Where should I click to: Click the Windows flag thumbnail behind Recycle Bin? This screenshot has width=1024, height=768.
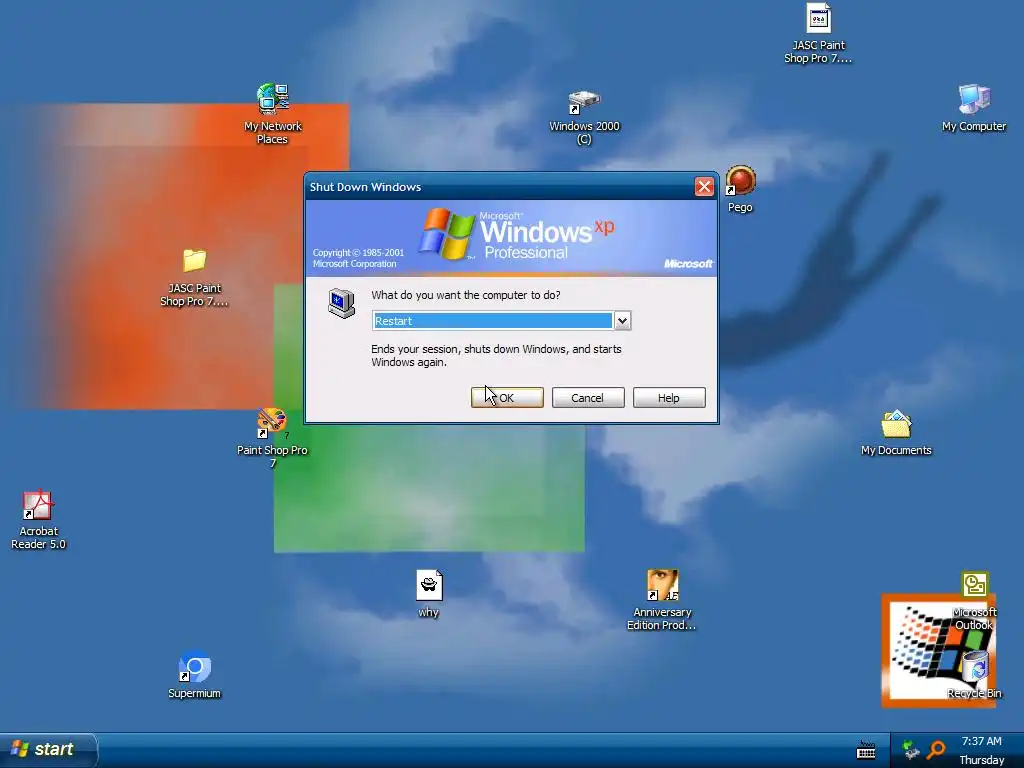pyautogui.click(x=938, y=650)
